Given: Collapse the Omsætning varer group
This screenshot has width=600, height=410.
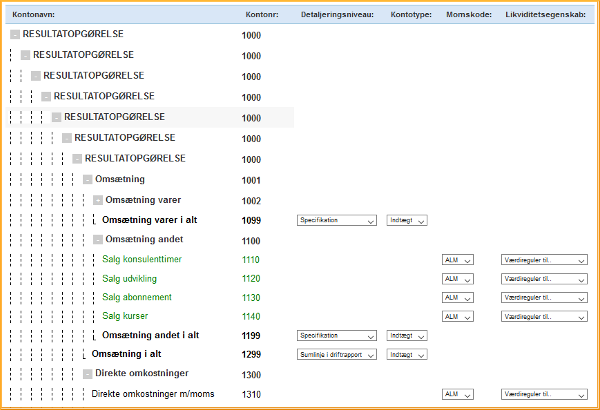Looking at the screenshot, I should (x=98, y=201).
